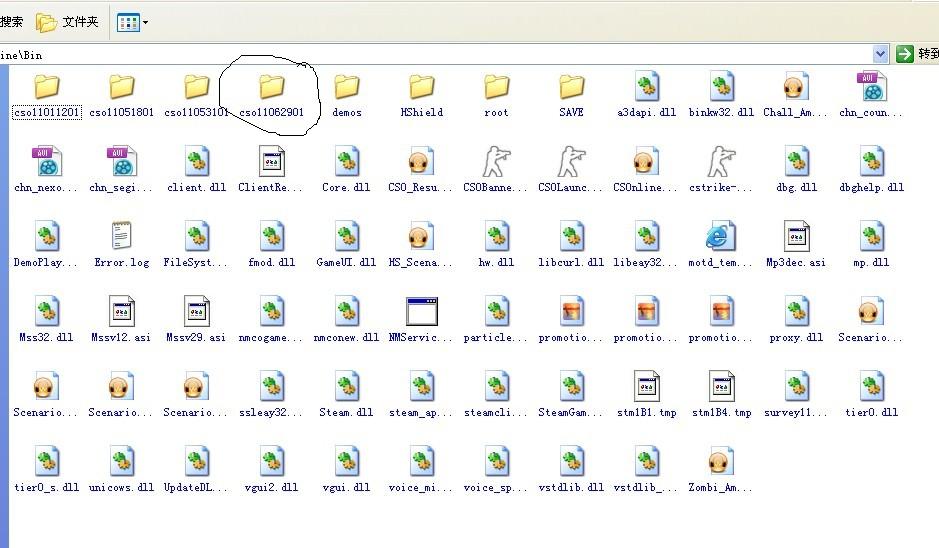This screenshot has height=548, width=939.
Task: Toggle the 文件夹 folders pane button
Action: pos(67,22)
